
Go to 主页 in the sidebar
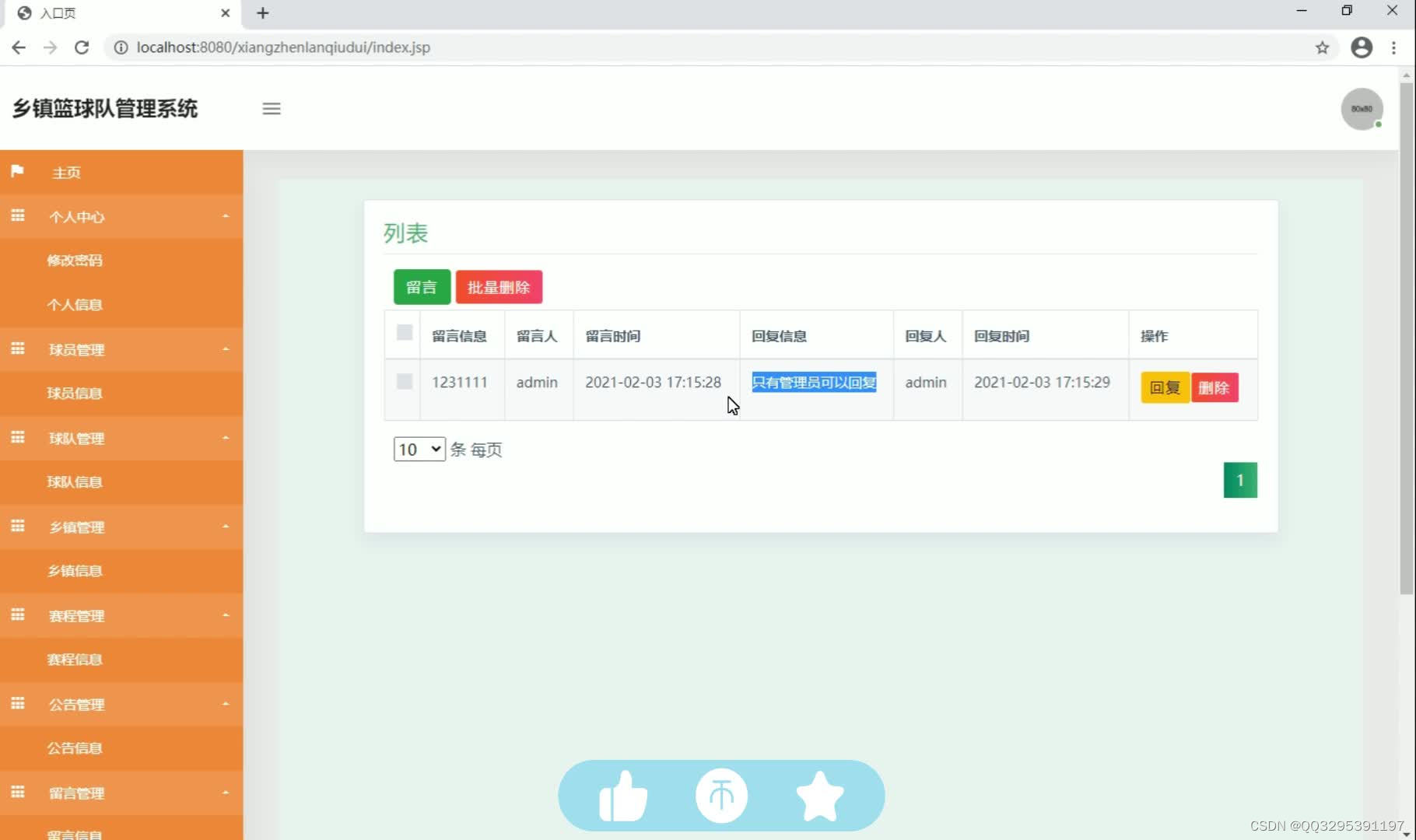tap(66, 173)
